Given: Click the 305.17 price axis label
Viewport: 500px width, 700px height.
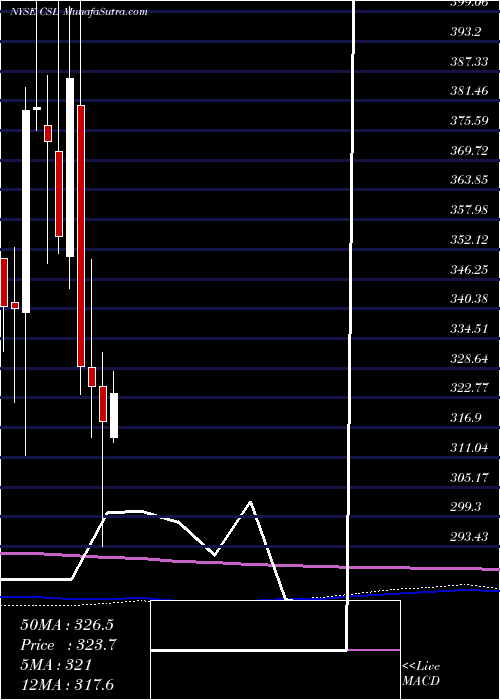Looking at the screenshot, I should pos(469,477).
